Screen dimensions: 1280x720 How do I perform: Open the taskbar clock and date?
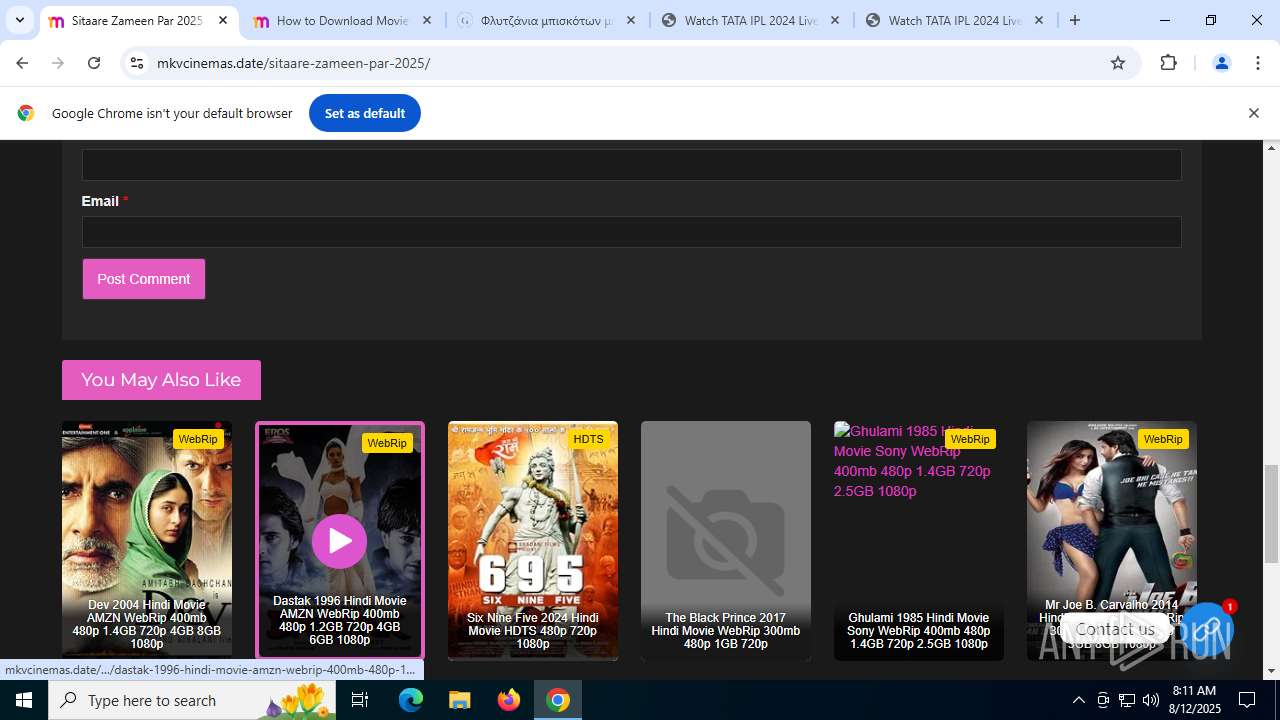point(1194,700)
